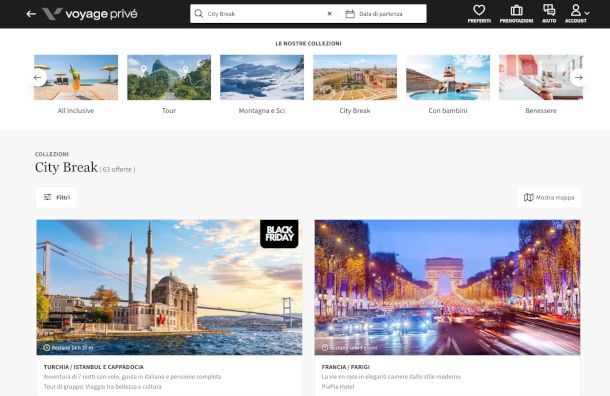
Task: Go back using the header arrow
Action: 31,14
